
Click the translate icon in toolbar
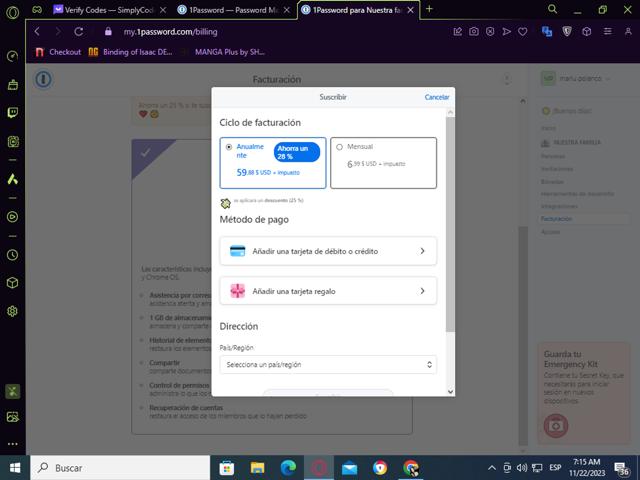pyautogui.click(x=547, y=31)
